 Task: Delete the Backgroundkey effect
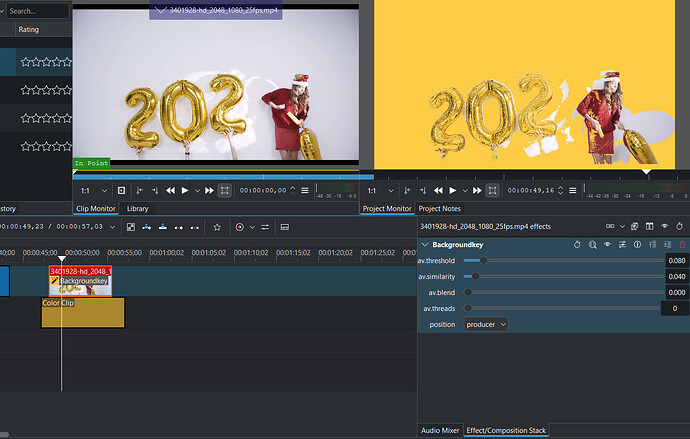tap(683, 245)
